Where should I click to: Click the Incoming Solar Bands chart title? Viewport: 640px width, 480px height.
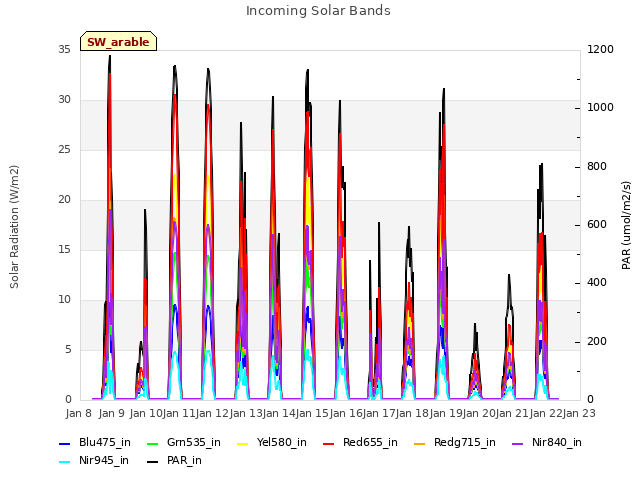click(318, 11)
